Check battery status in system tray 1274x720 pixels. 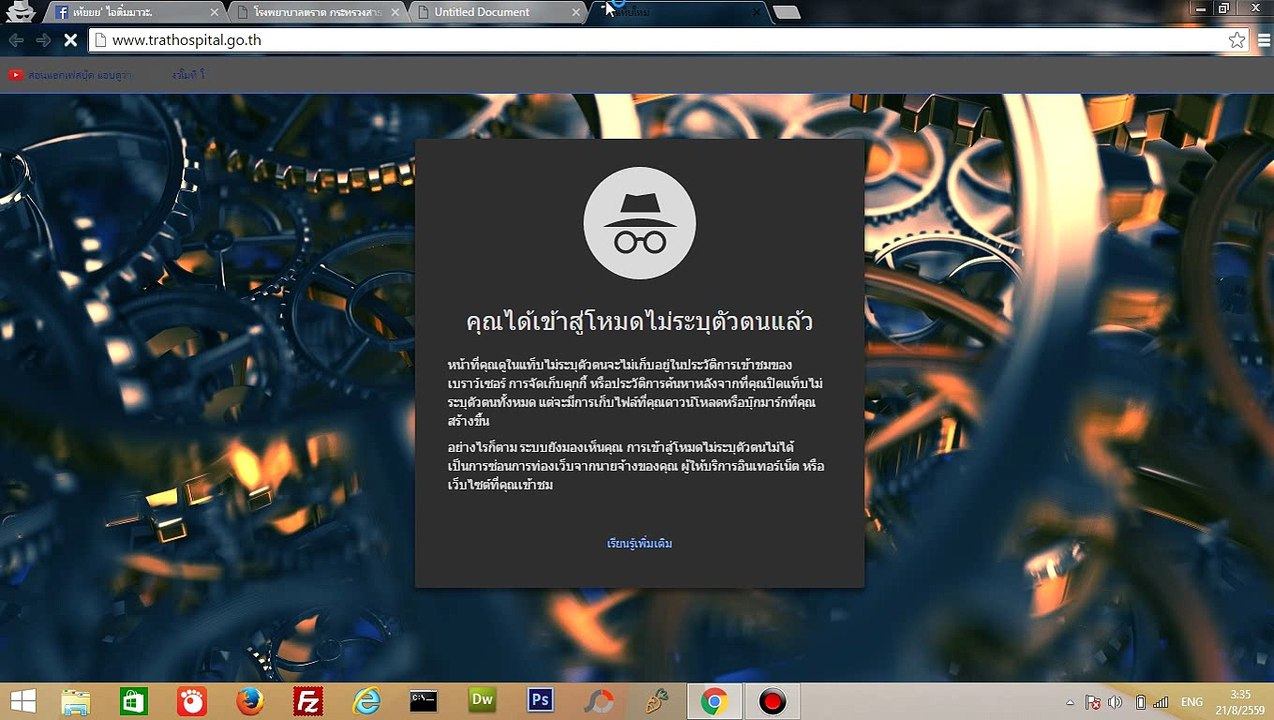(x=1140, y=702)
